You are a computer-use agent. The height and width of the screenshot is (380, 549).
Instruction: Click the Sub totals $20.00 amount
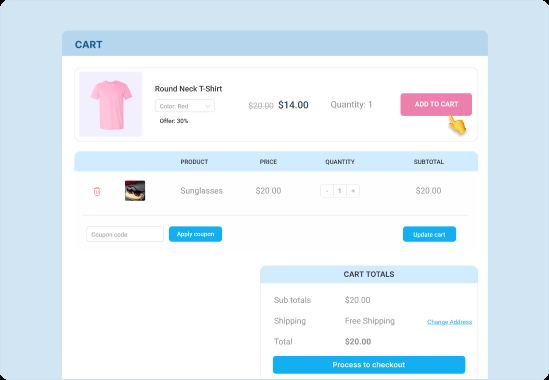point(357,300)
